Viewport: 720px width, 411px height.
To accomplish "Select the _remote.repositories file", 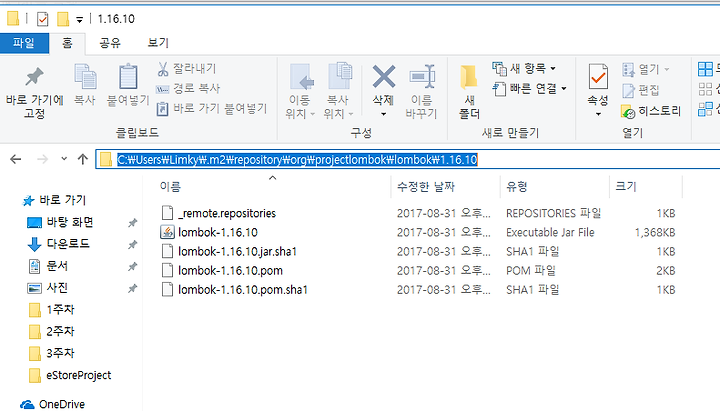I will (219, 213).
